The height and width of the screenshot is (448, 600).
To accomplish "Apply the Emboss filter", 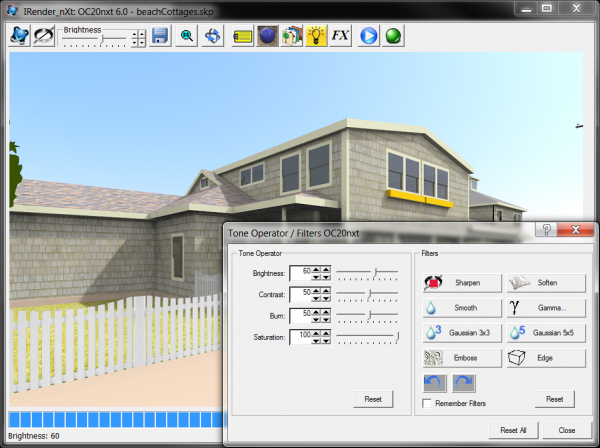I will pos(461,357).
